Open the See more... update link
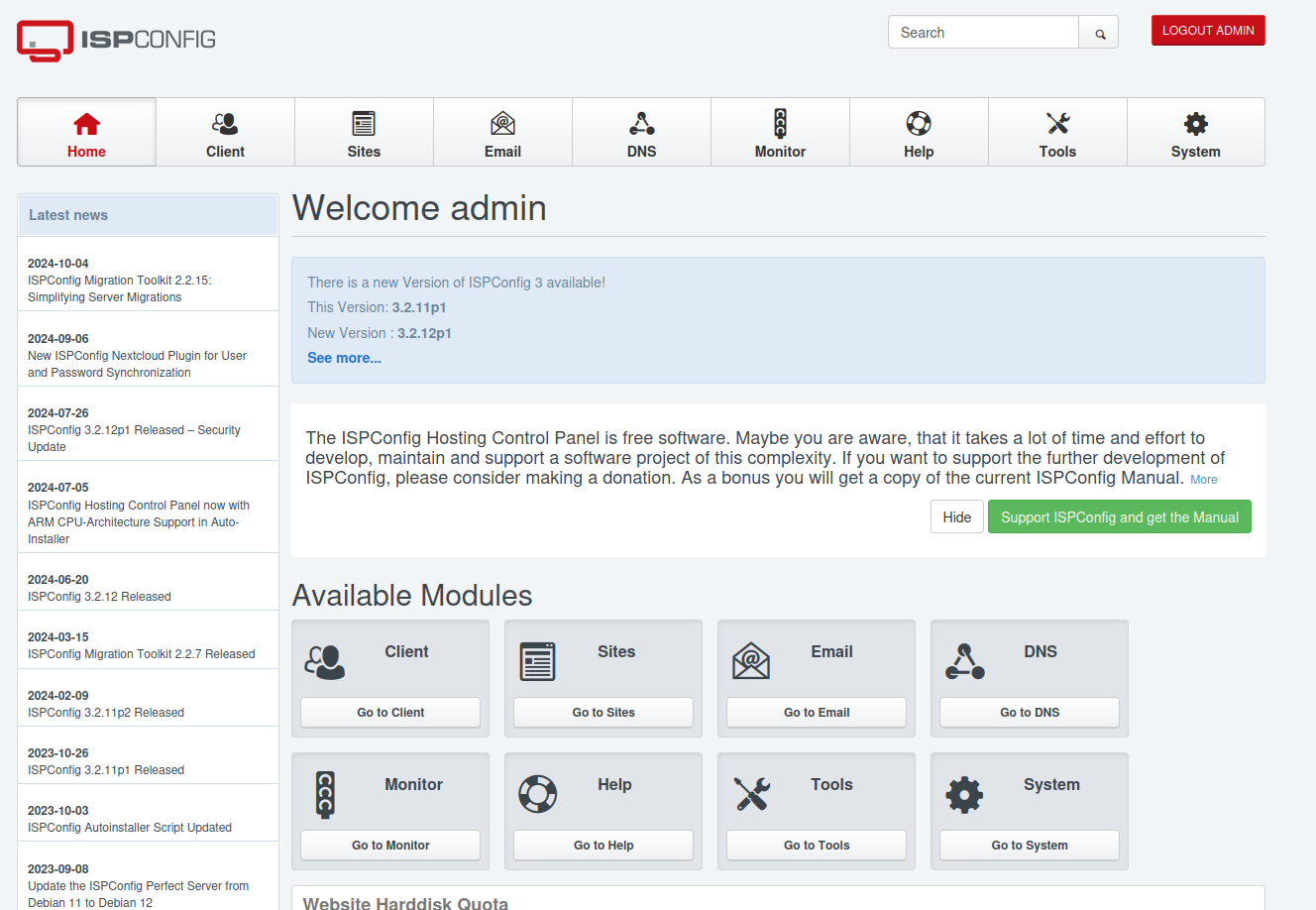1316x910 pixels. (x=344, y=358)
